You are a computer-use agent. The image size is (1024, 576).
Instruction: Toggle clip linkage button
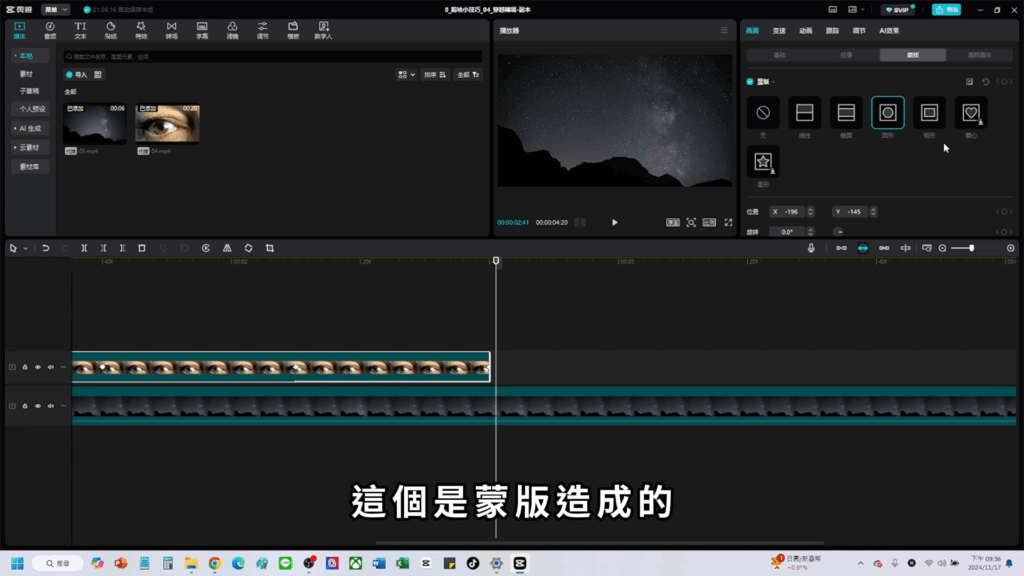click(884, 248)
